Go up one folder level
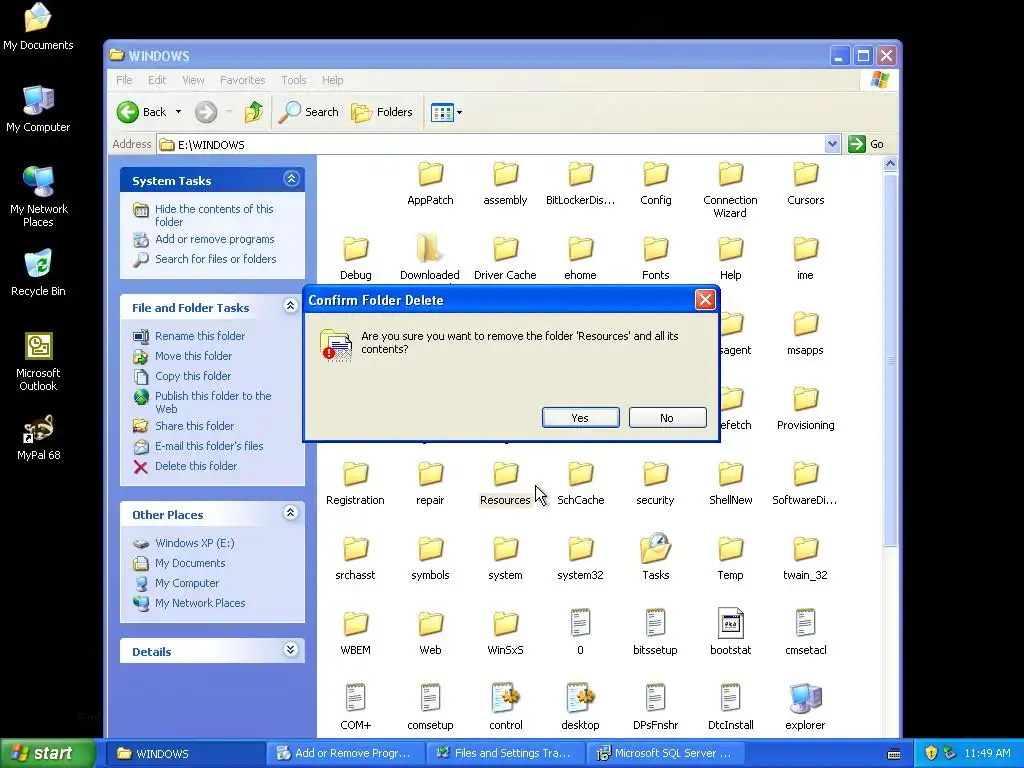This screenshot has width=1024, height=768. point(253,112)
